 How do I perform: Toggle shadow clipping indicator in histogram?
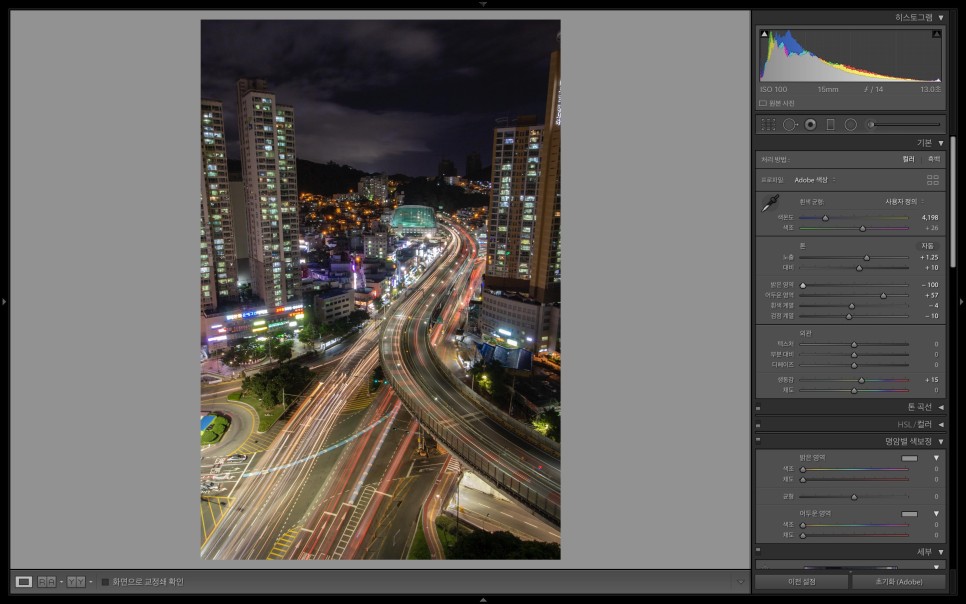(765, 34)
